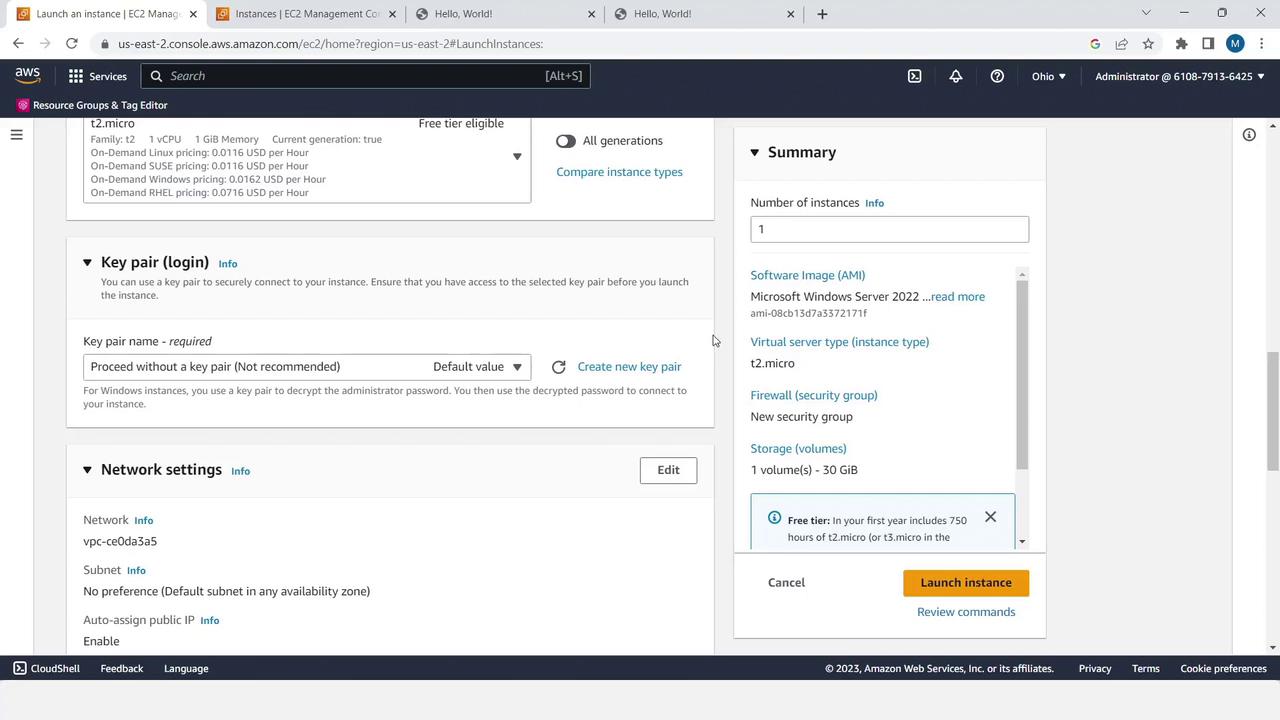
Task: Open the Software Image (AMI) summary link
Action: 808,275
